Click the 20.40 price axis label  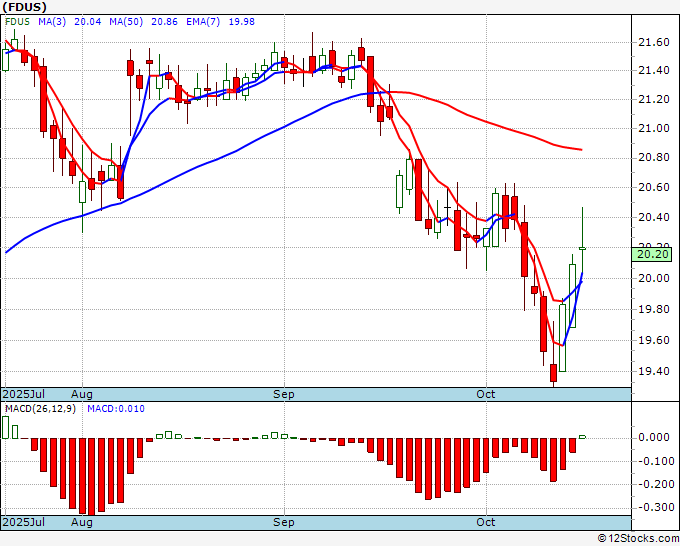click(654, 217)
